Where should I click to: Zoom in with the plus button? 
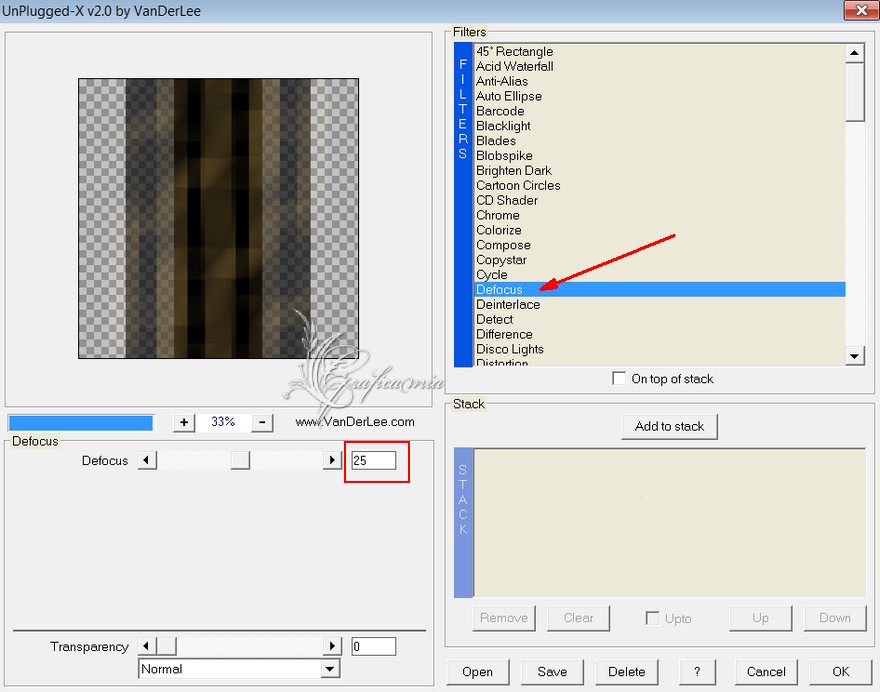[184, 423]
